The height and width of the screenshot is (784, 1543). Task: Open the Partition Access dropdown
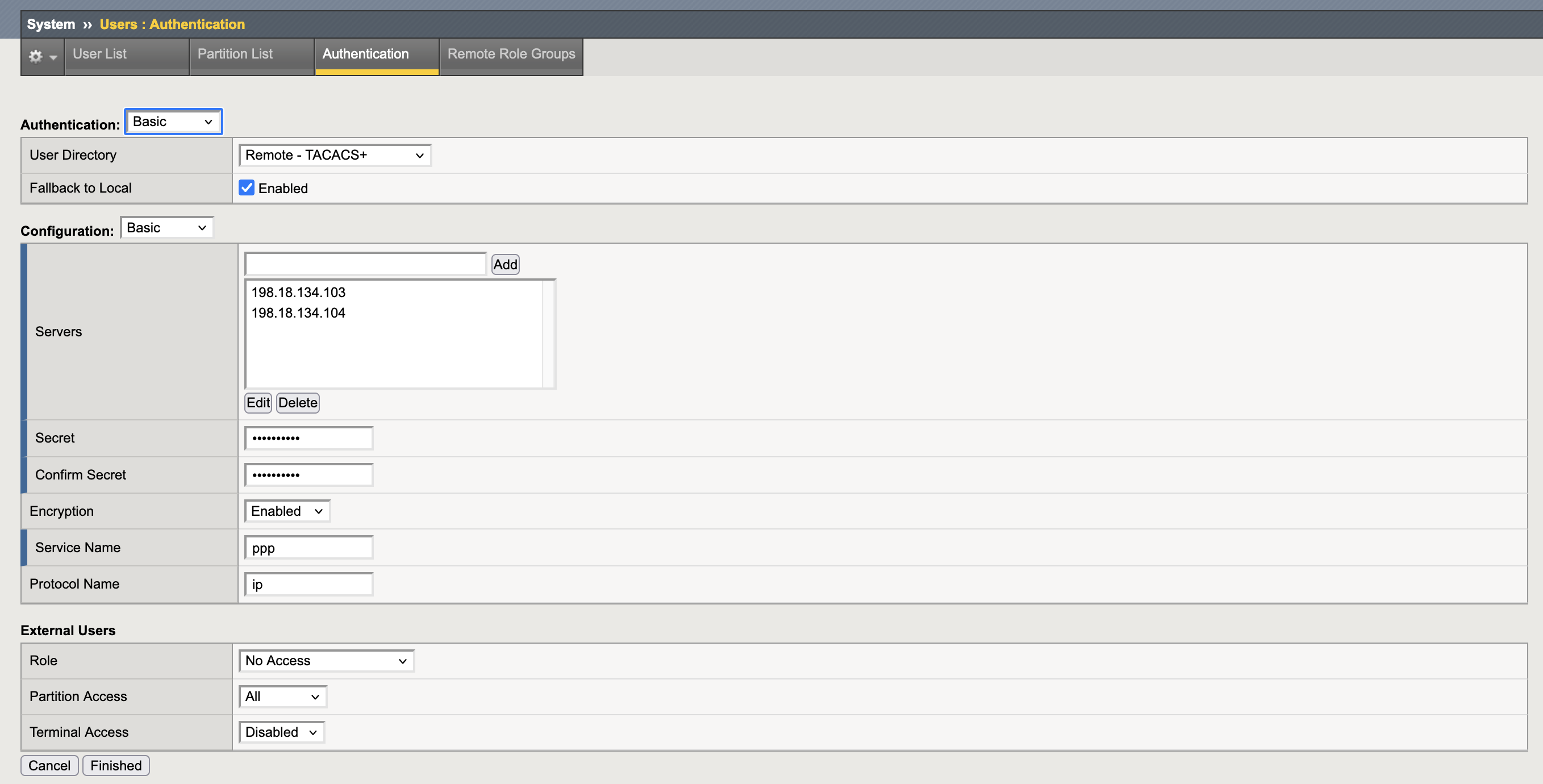[282, 697]
